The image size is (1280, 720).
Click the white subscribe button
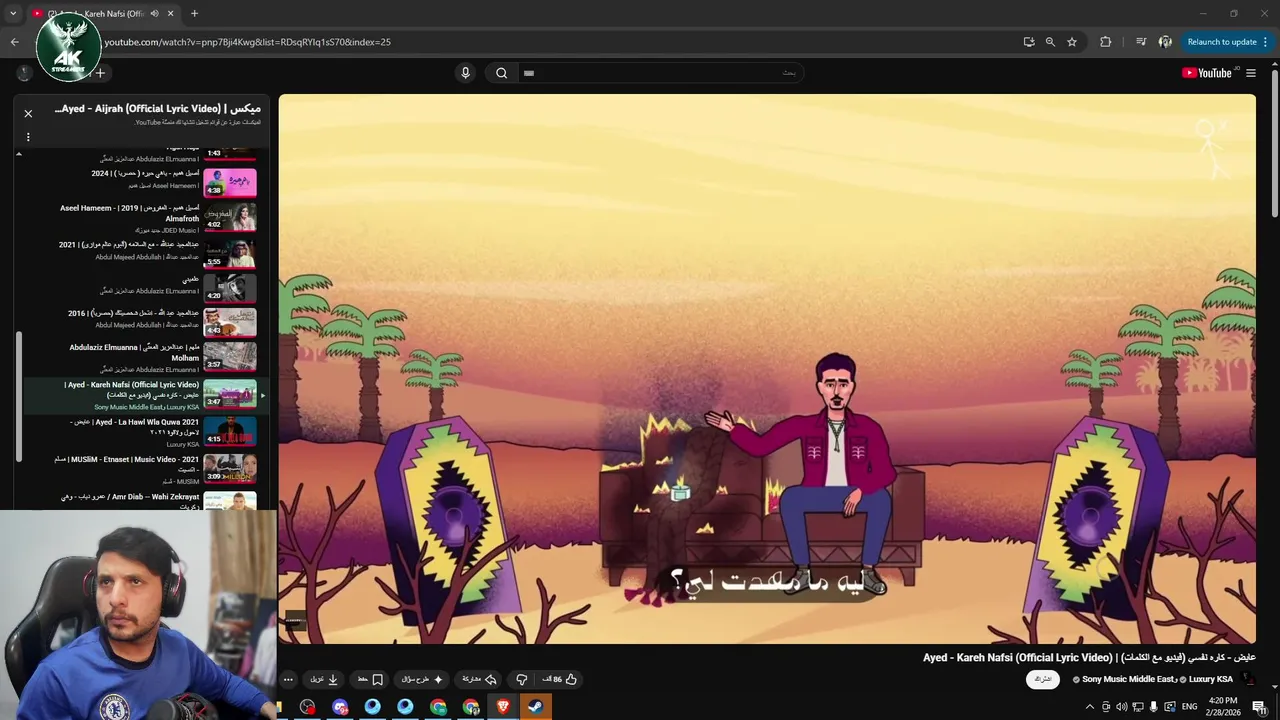tap(1043, 679)
